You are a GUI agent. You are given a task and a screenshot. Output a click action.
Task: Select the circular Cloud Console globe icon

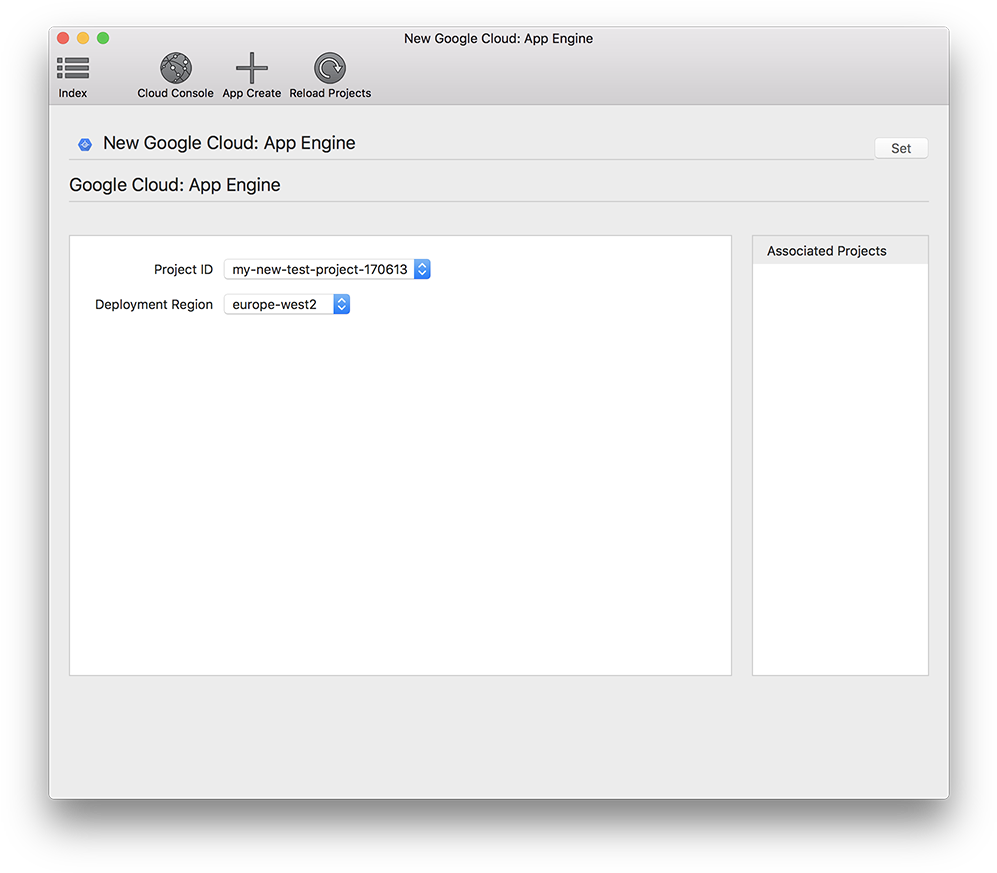click(x=175, y=67)
